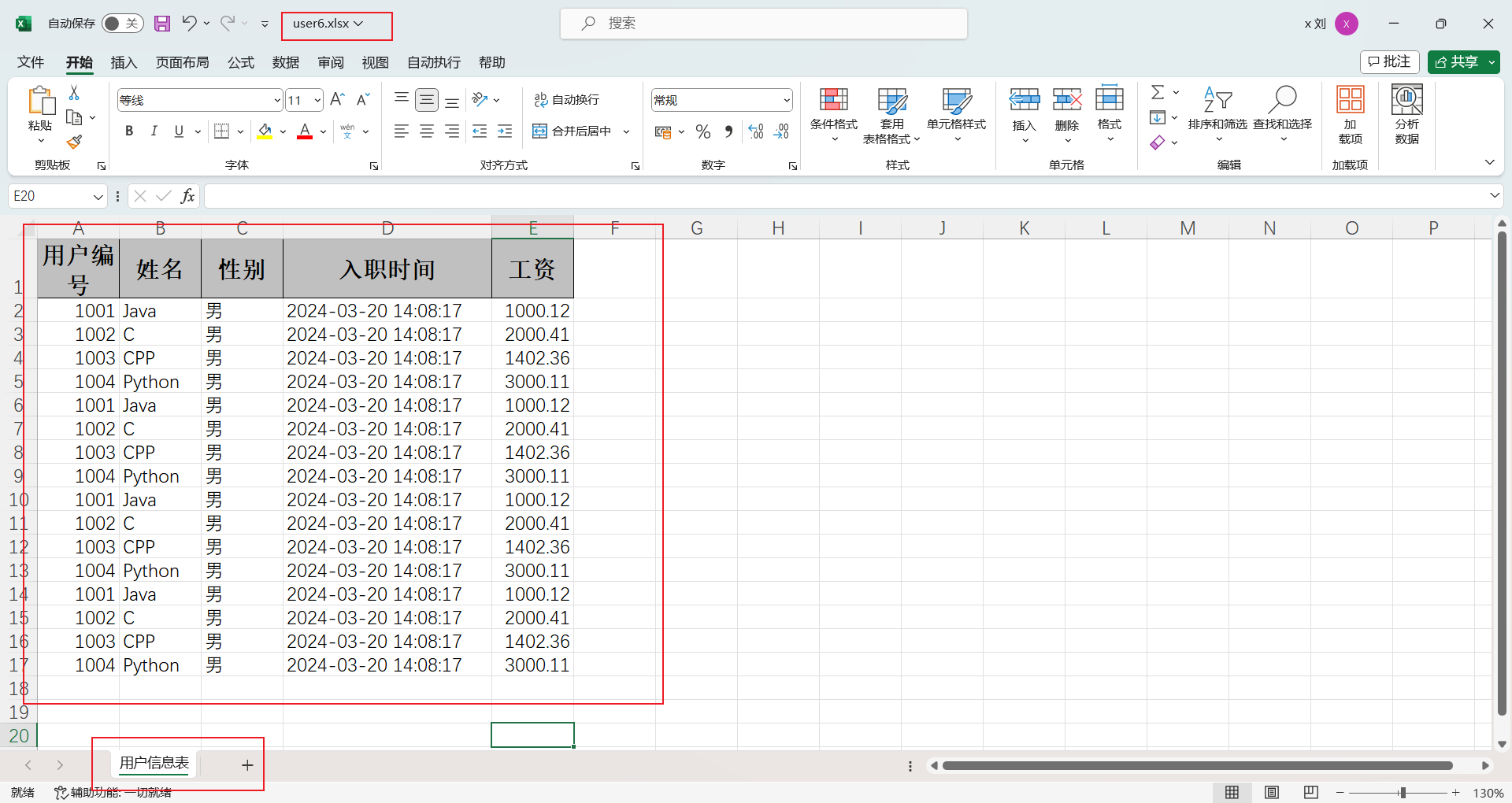Click the Format Painter brush icon
Image resolution: width=1512 pixels, height=803 pixels.
[74, 142]
